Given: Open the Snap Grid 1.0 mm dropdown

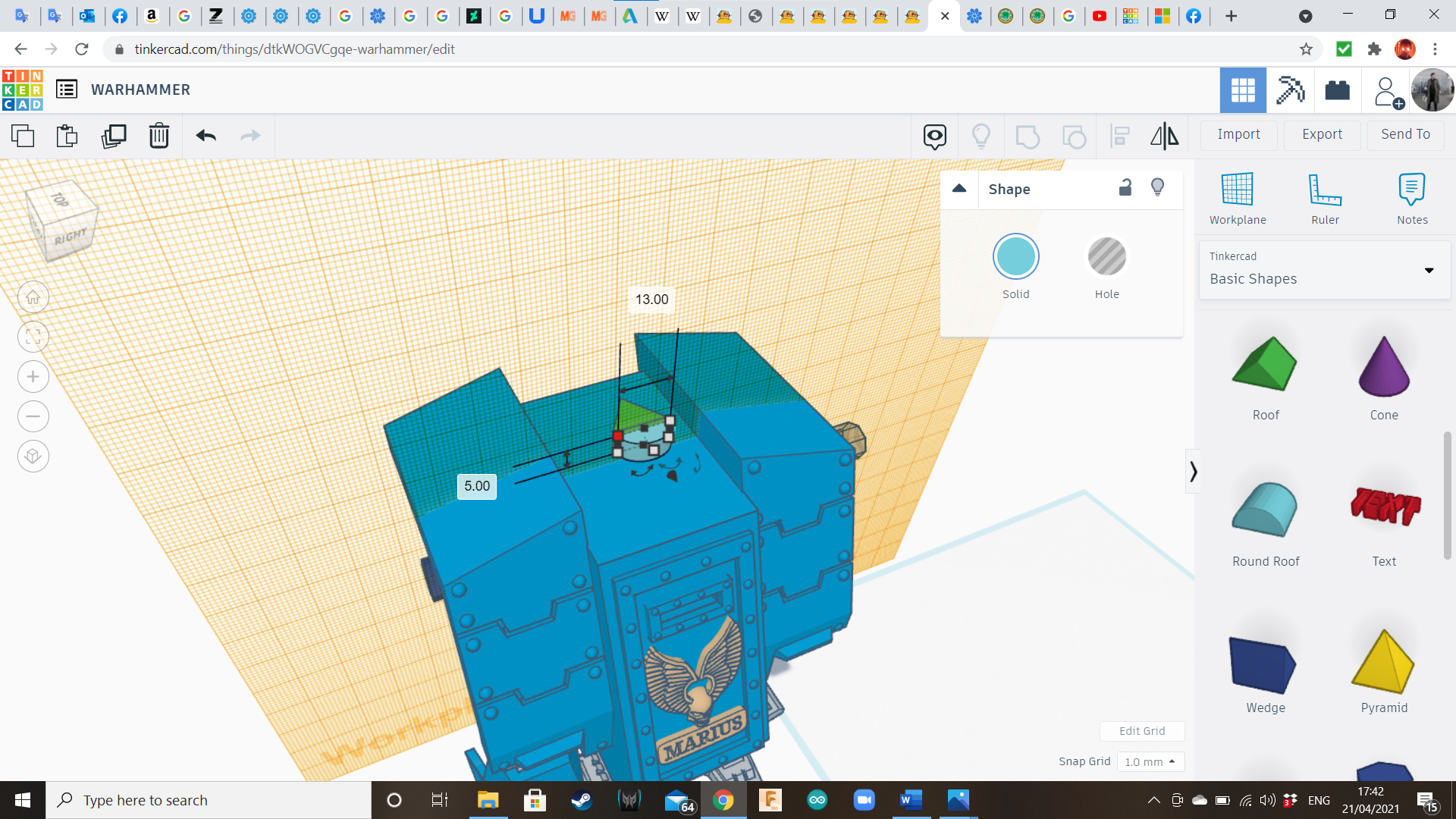Looking at the screenshot, I should pos(1150,761).
